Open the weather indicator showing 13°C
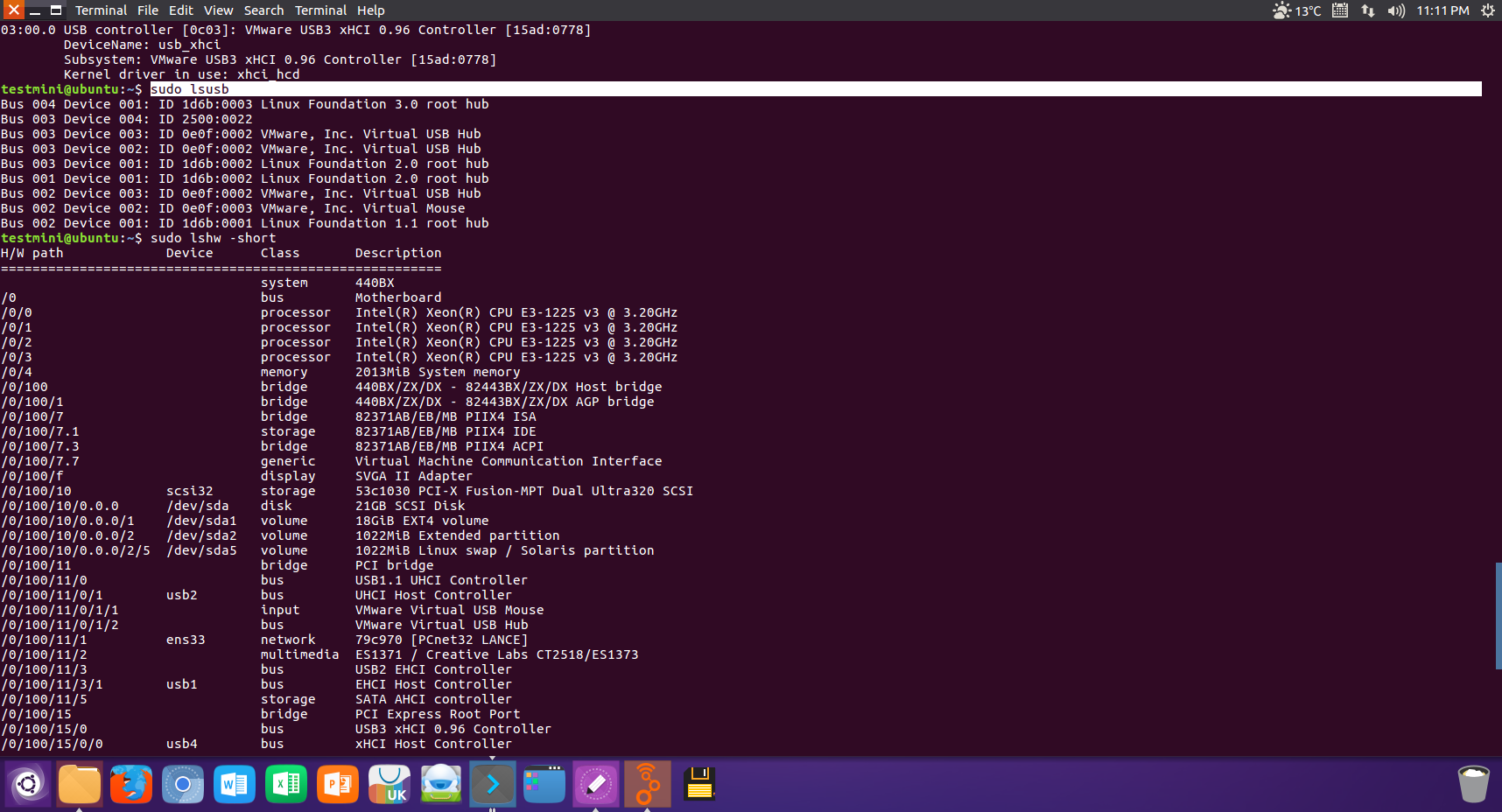The width and height of the screenshot is (1502, 812). 1296,10
